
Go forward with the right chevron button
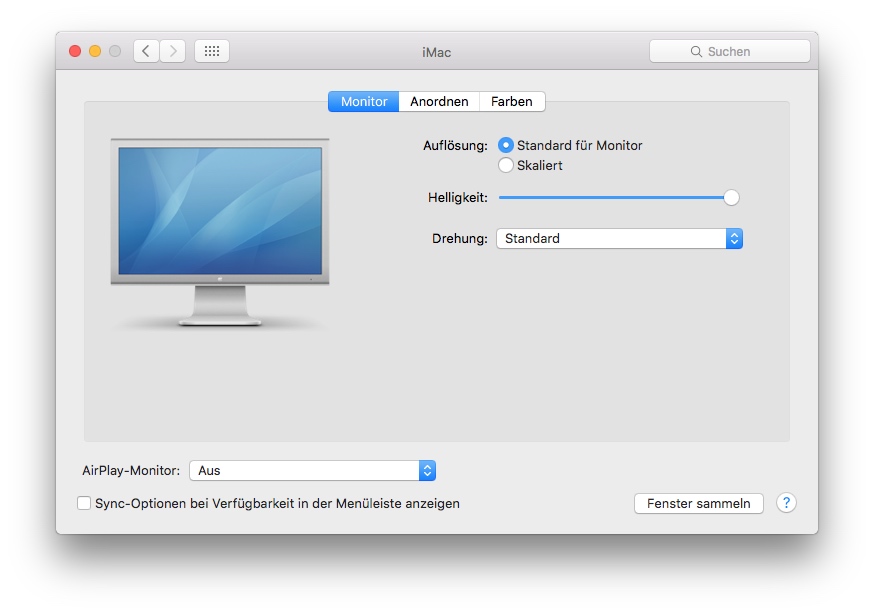[x=173, y=51]
